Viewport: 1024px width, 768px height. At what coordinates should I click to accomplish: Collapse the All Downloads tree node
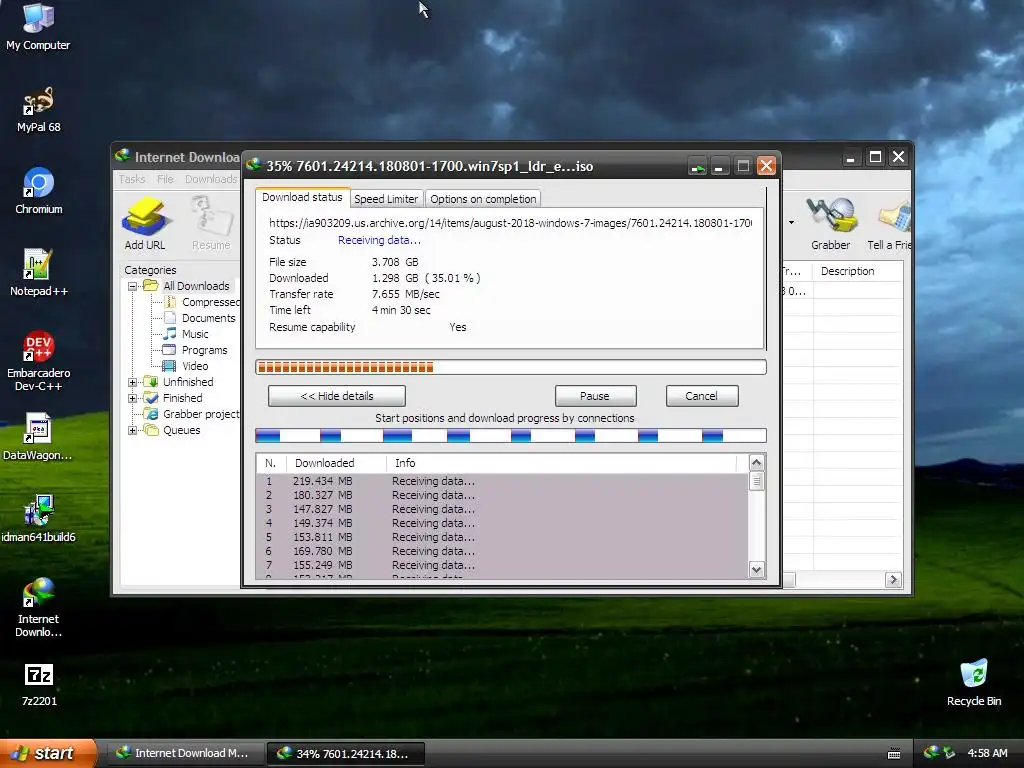coord(133,286)
